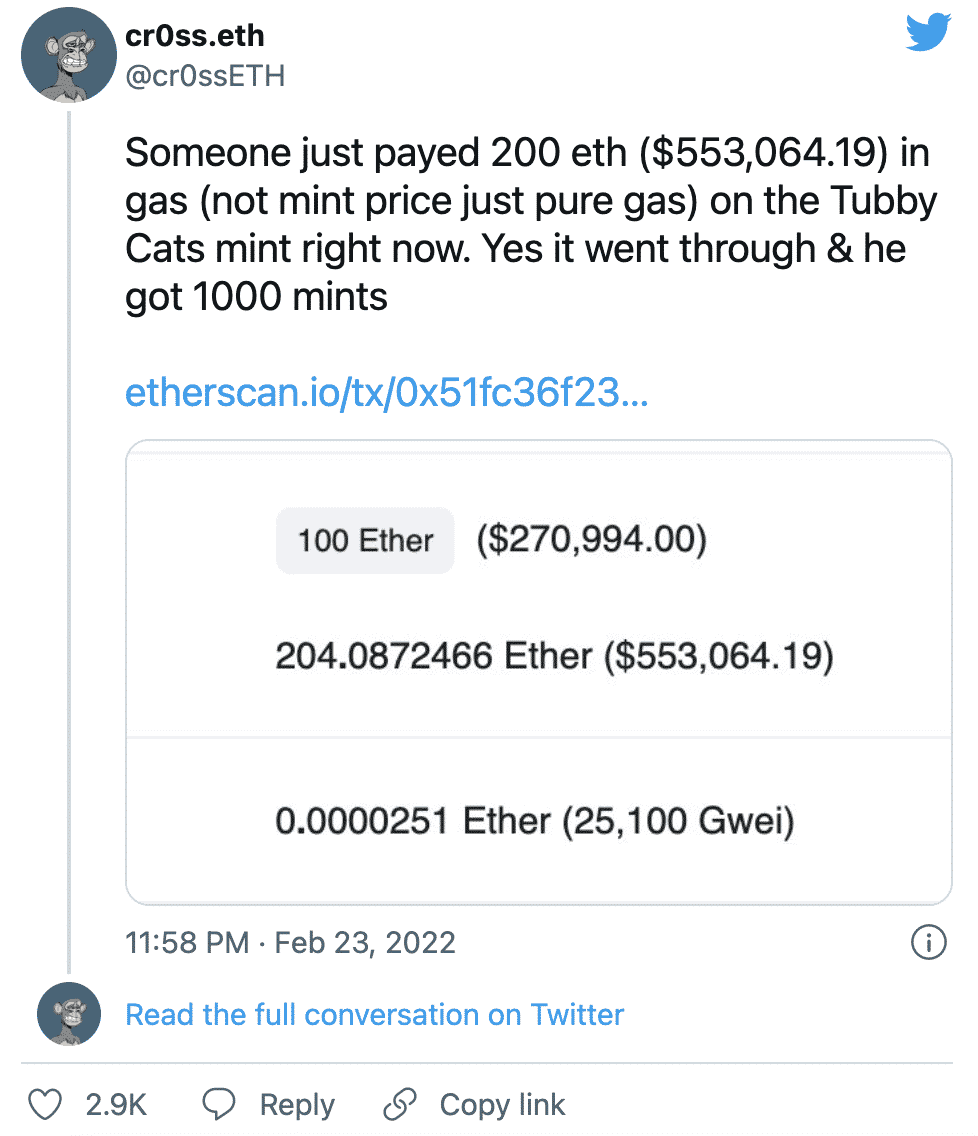Open the info circle icon
This screenshot has height=1136, width=978.
pos(928,942)
